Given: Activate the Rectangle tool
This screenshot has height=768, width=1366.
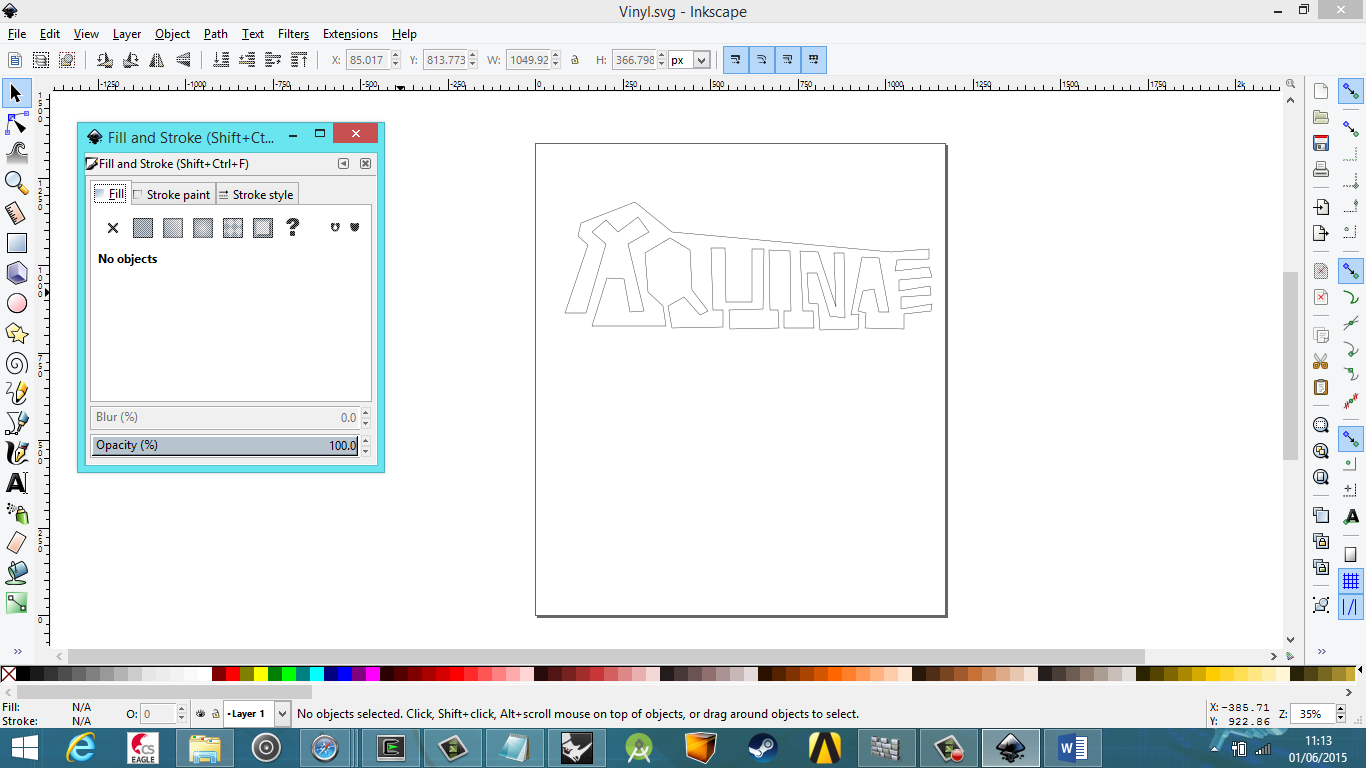Looking at the screenshot, I should (x=17, y=243).
